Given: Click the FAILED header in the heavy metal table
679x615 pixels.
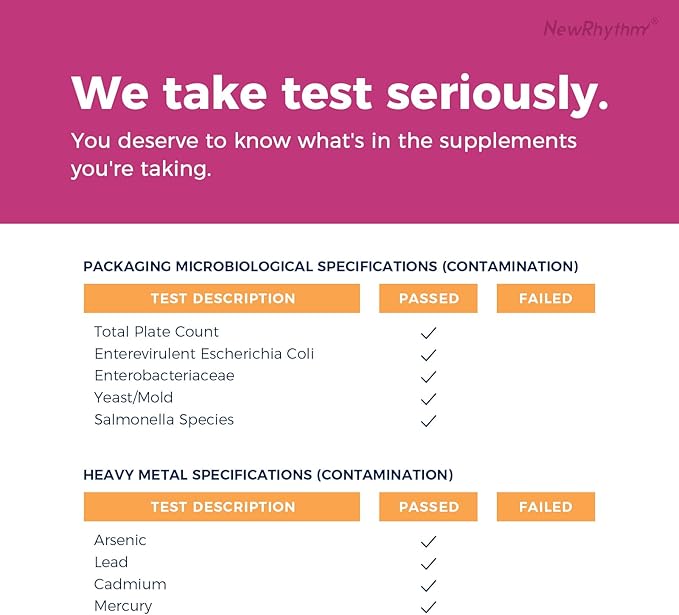Looking at the screenshot, I should point(545,507).
